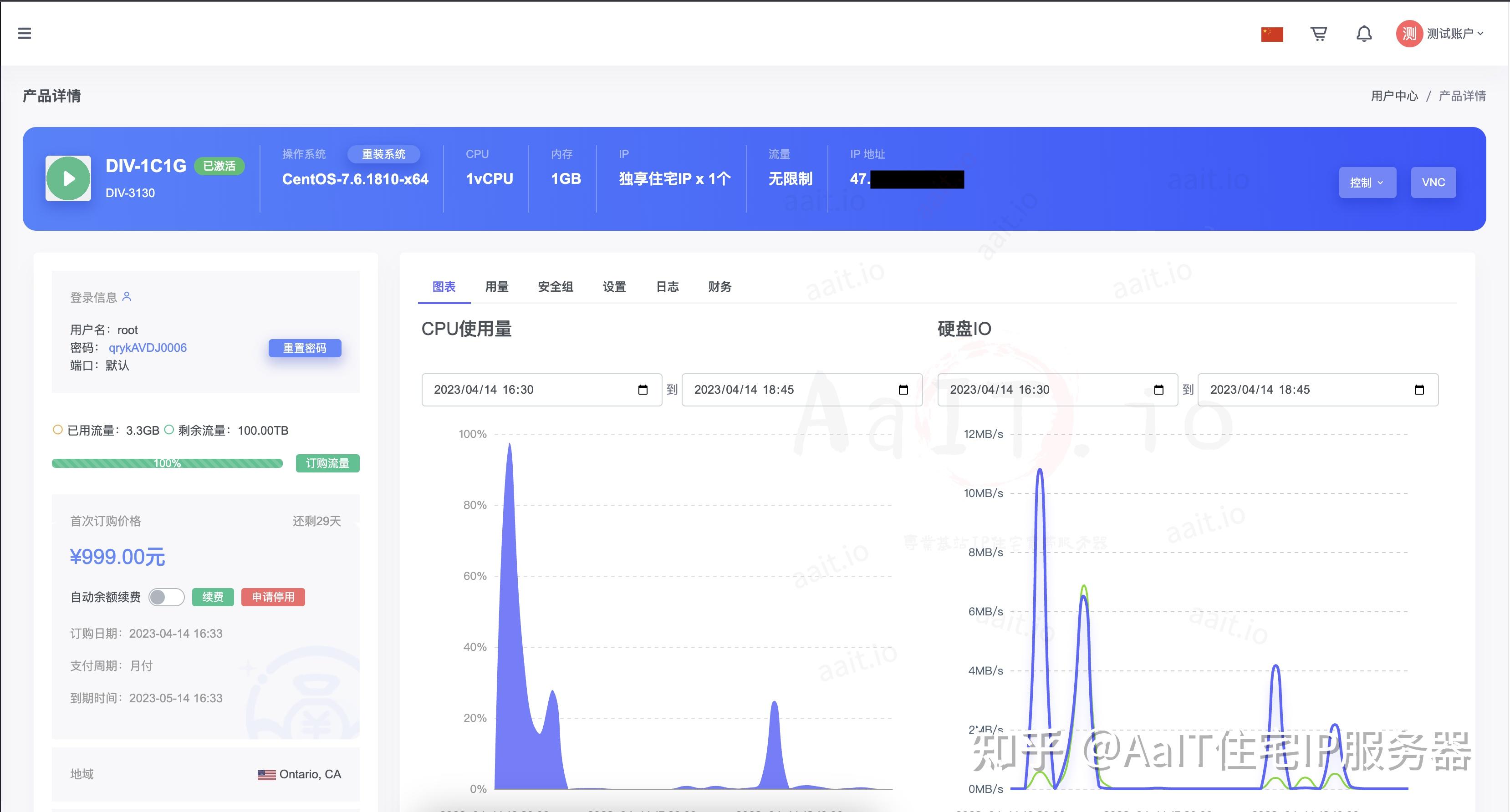Toggle the 剩余流量 legend circle

click(170, 429)
